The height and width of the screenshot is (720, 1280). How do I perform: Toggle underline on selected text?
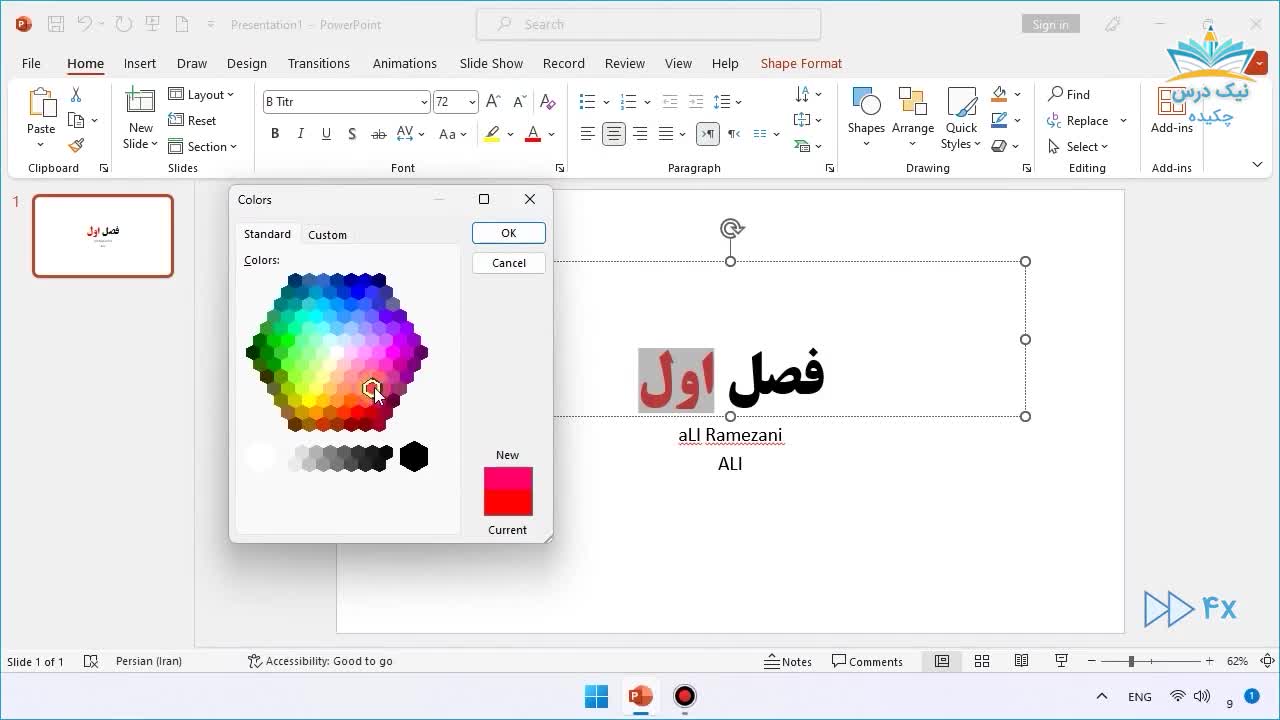pyautogui.click(x=325, y=134)
